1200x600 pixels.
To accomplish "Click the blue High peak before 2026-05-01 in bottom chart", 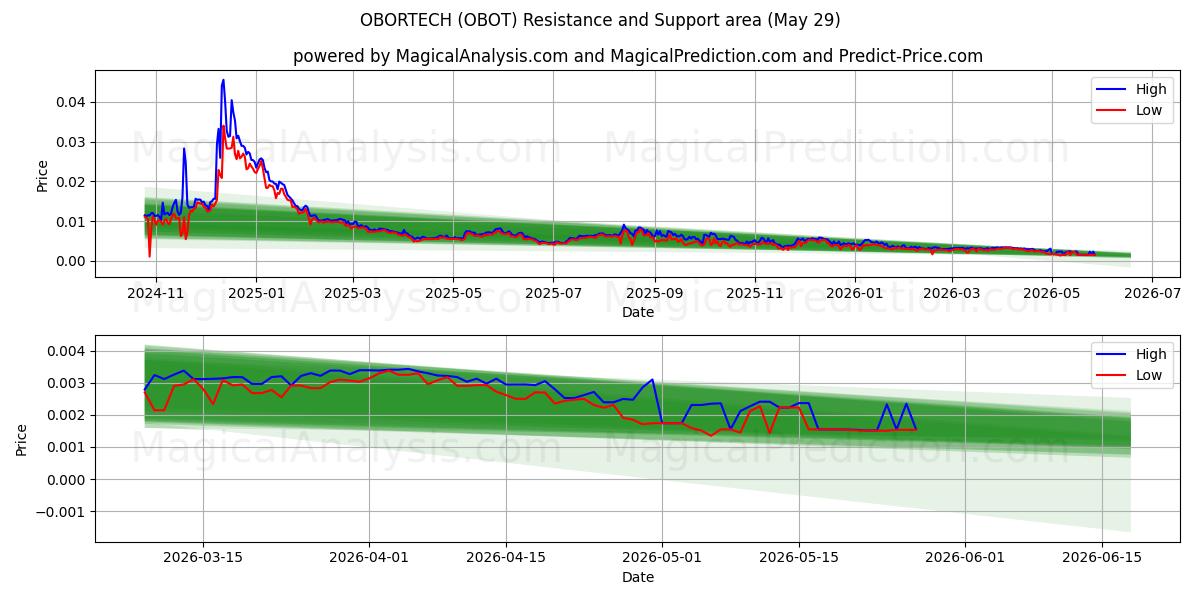I will pyautogui.click(x=652, y=380).
